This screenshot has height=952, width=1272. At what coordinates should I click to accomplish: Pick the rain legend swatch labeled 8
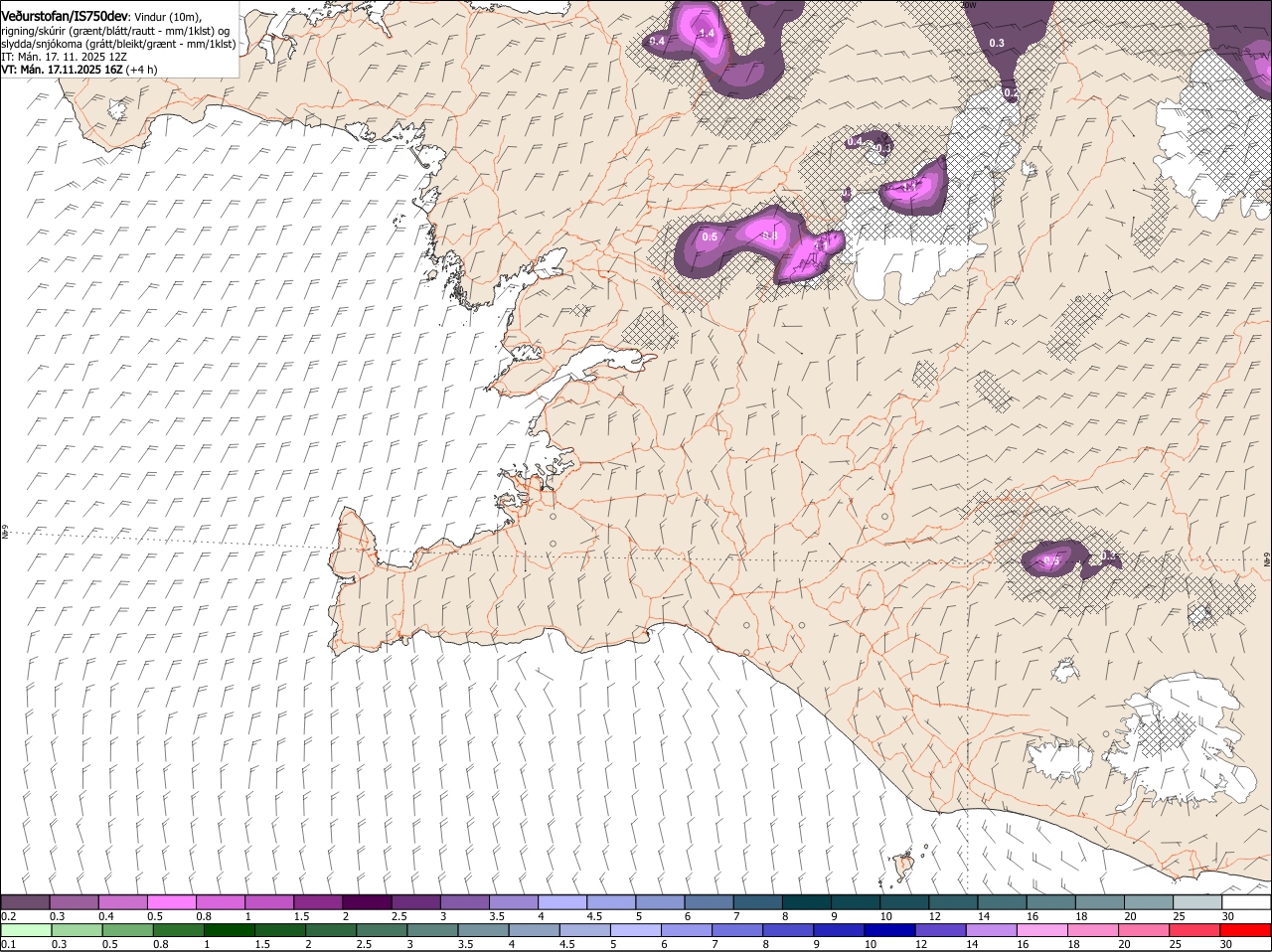[788, 930]
